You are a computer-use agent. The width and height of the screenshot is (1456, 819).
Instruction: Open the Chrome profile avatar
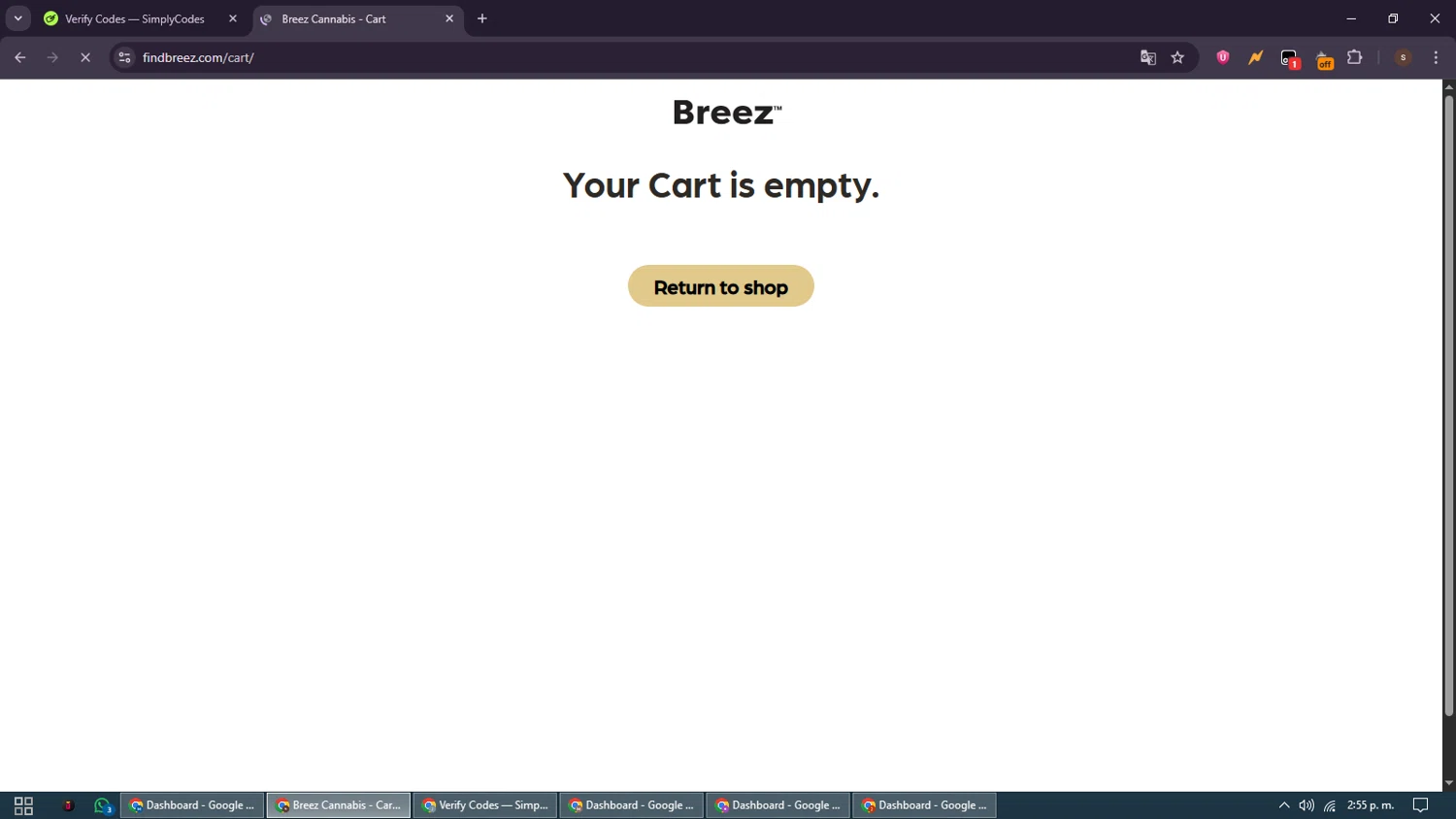point(1403,57)
